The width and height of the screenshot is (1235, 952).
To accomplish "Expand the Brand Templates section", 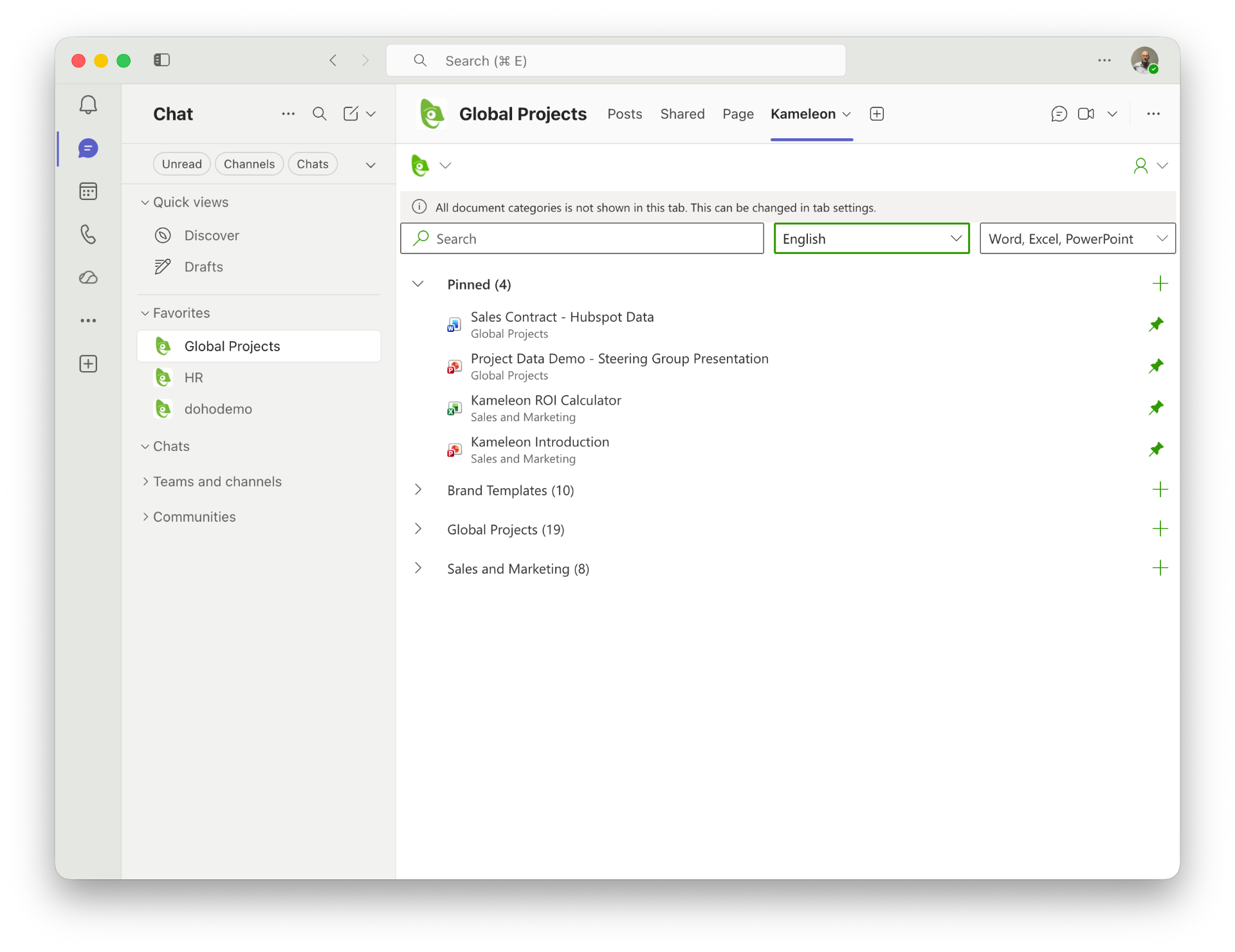I will pyautogui.click(x=418, y=490).
